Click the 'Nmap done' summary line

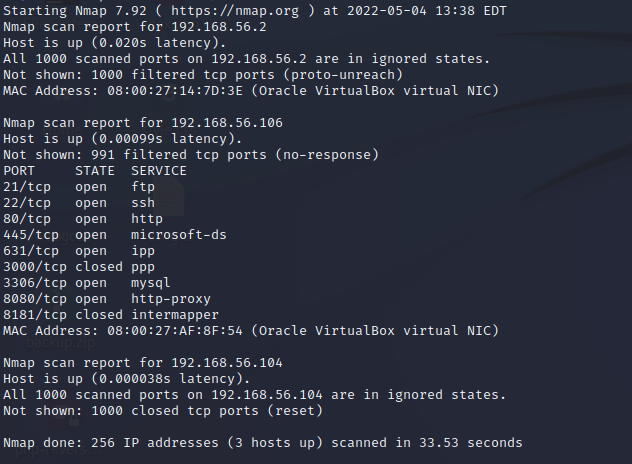click(262, 443)
